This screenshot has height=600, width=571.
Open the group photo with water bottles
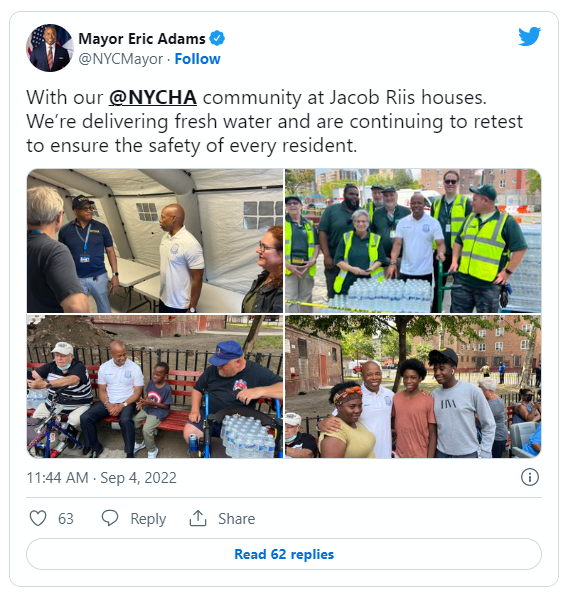coord(413,241)
